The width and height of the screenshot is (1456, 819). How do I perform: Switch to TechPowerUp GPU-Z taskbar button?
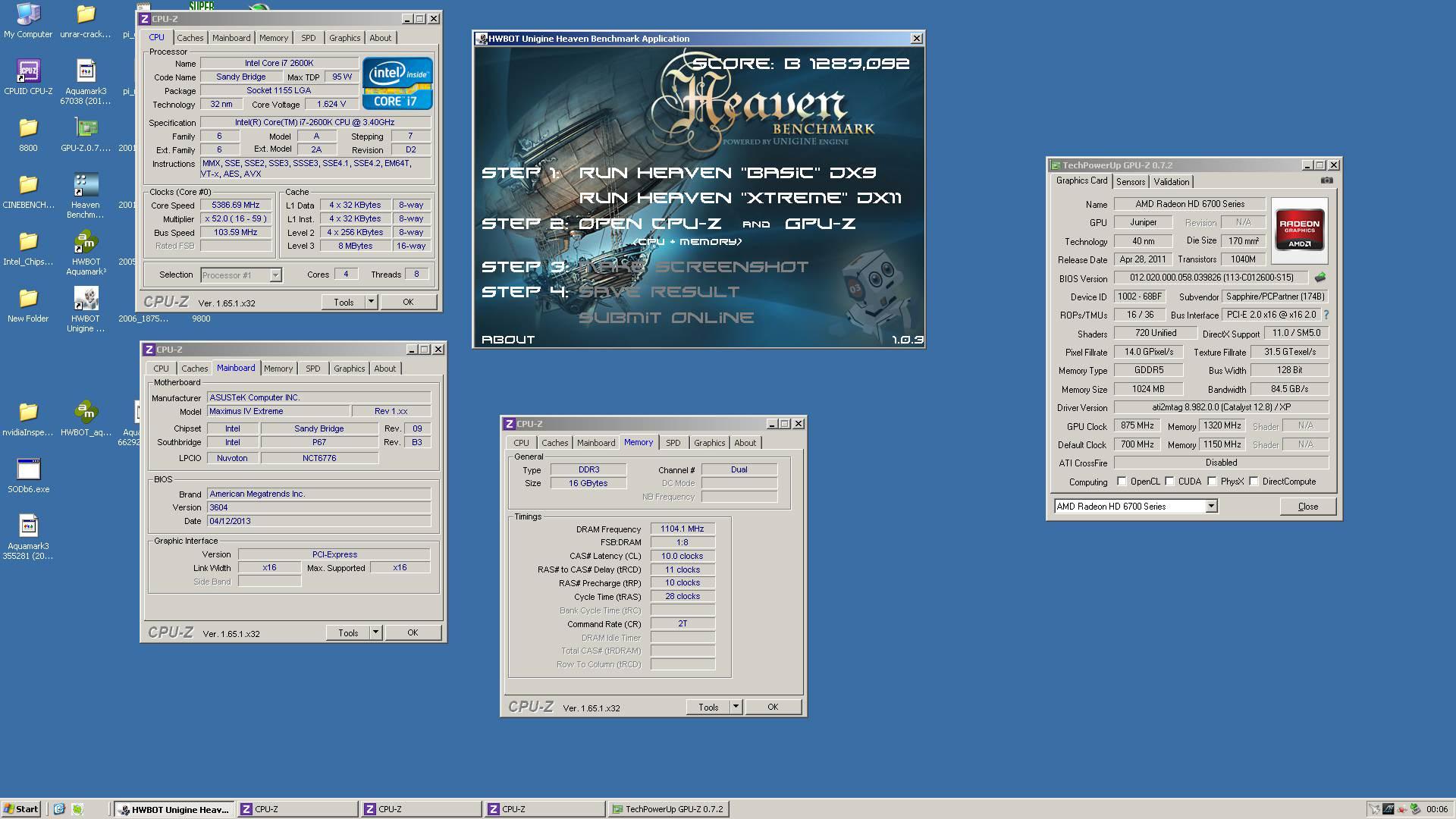(x=669, y=809)
